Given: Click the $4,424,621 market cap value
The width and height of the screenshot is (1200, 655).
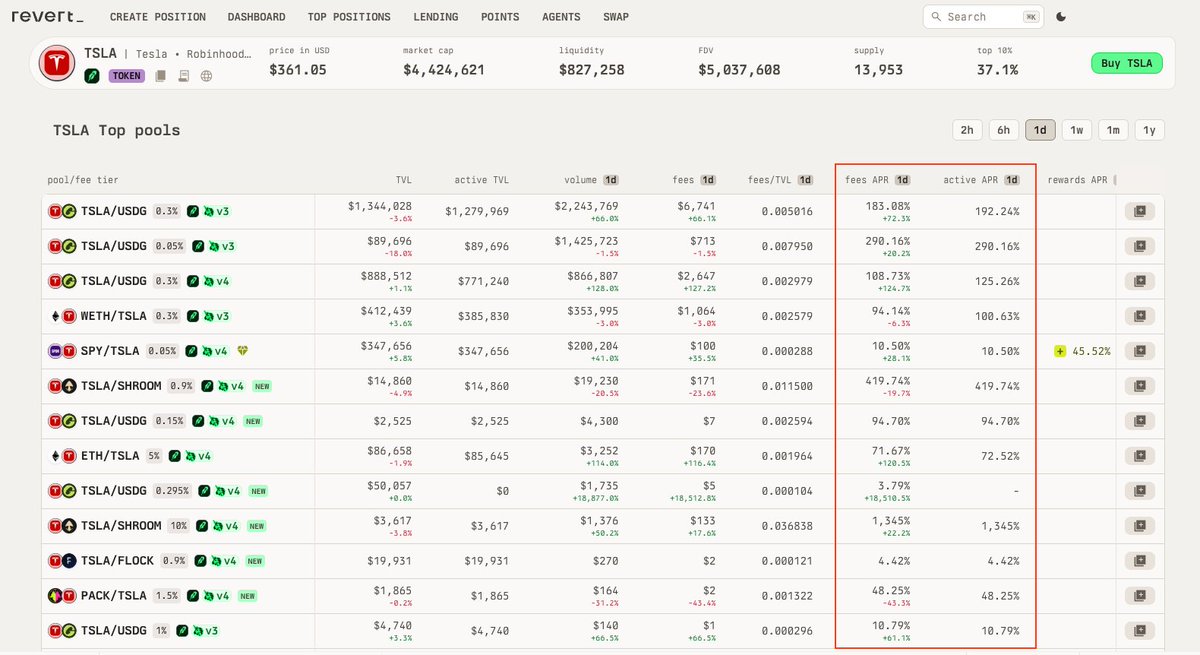Looking at the screenshot, I should (x=444, y=70).
